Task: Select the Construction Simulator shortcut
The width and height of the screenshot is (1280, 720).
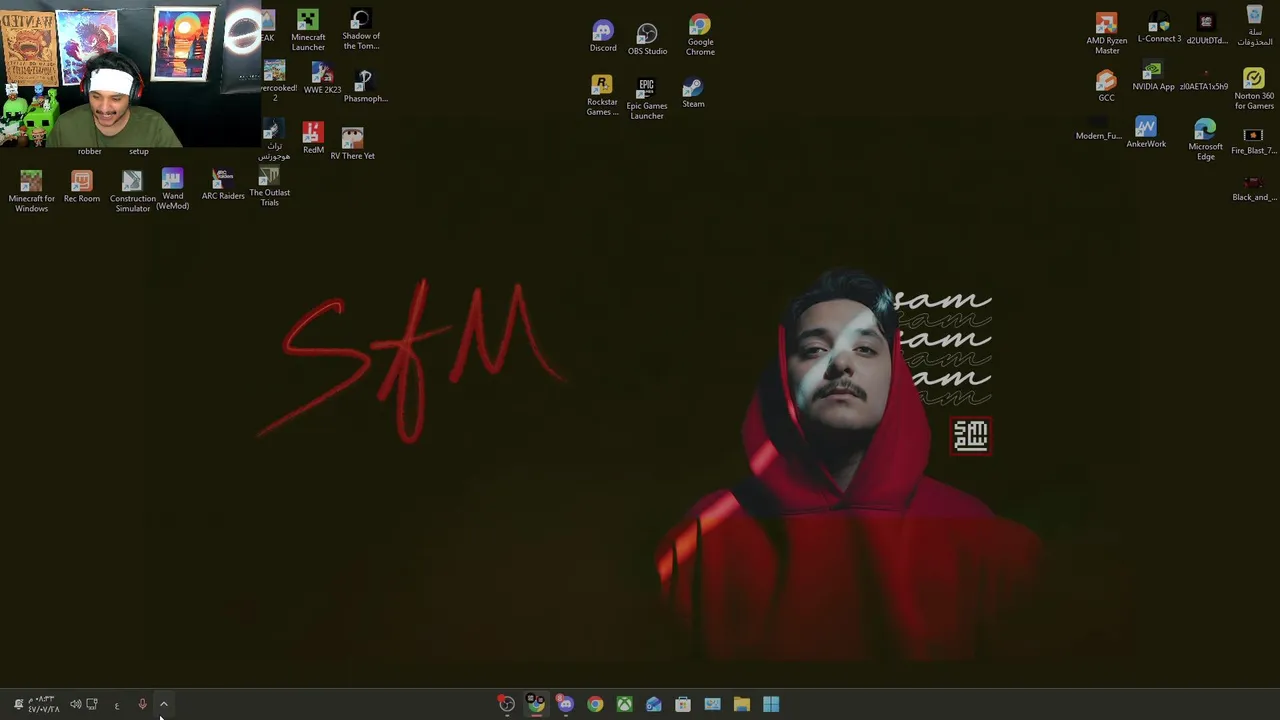Action: tap(132, 191)
